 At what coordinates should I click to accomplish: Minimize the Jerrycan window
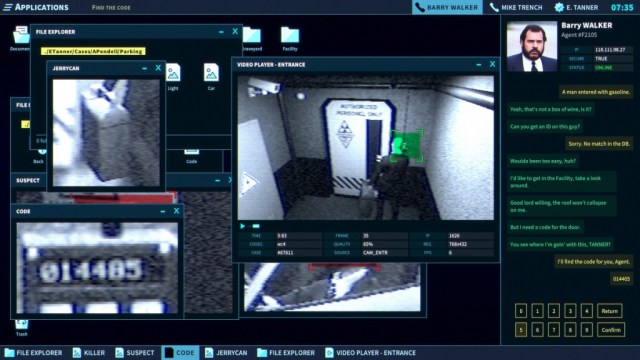pos(144,68)
